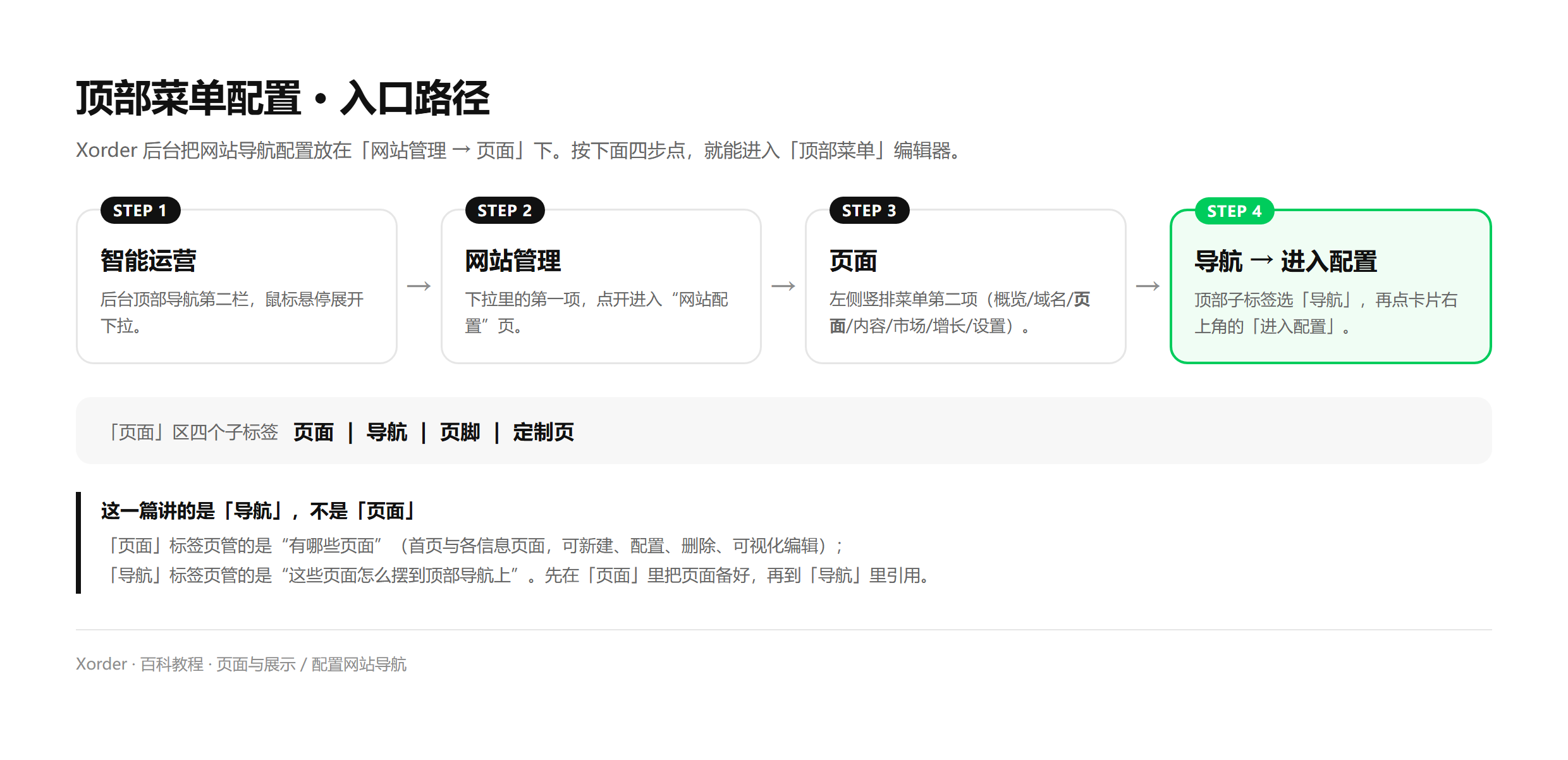
Task: Click the 导航 sub-tab label in the gray bar
Action: click(x=387, y=432)
